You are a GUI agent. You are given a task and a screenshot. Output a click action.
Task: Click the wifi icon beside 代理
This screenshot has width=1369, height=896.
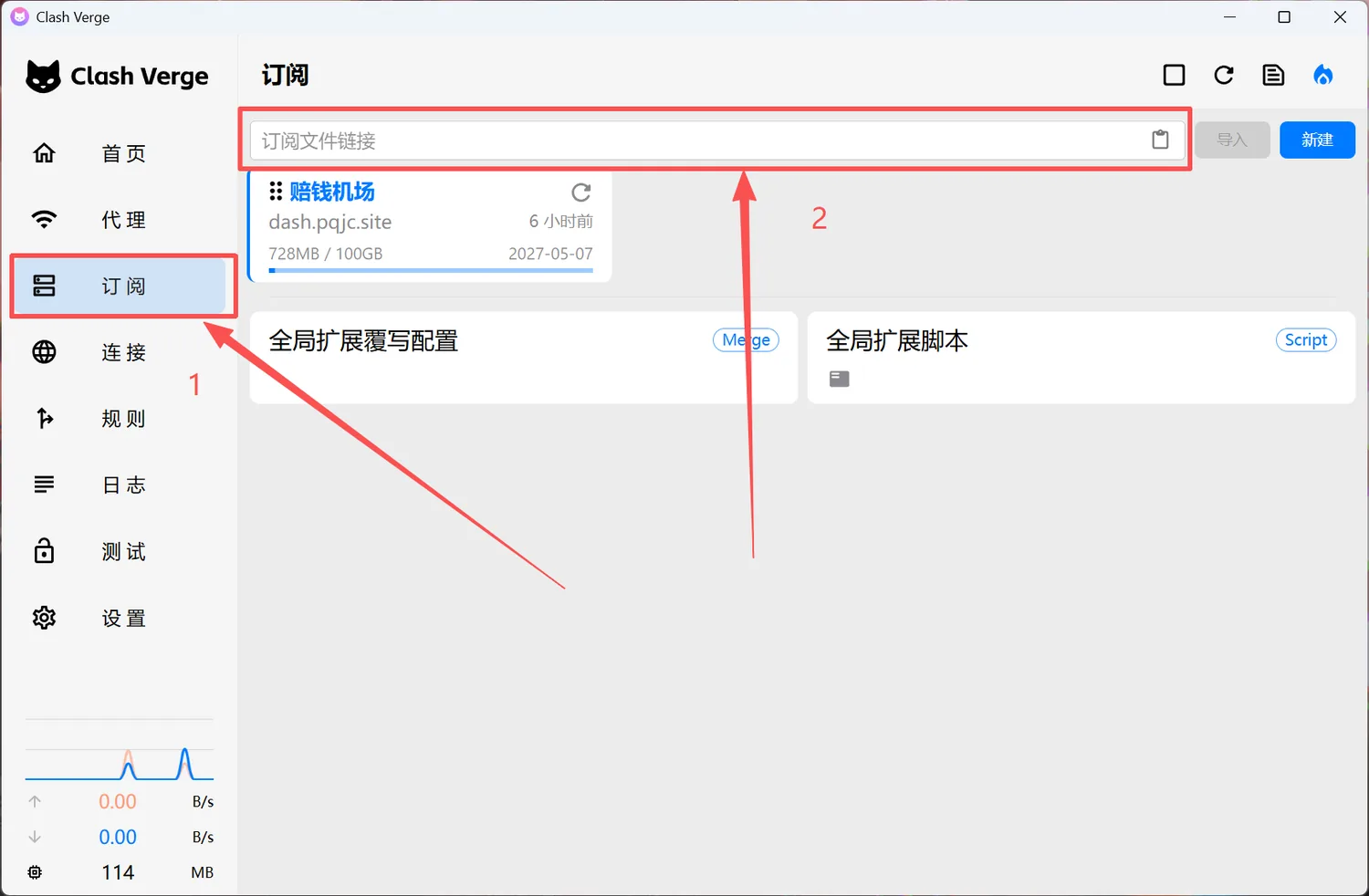[44, 219]
